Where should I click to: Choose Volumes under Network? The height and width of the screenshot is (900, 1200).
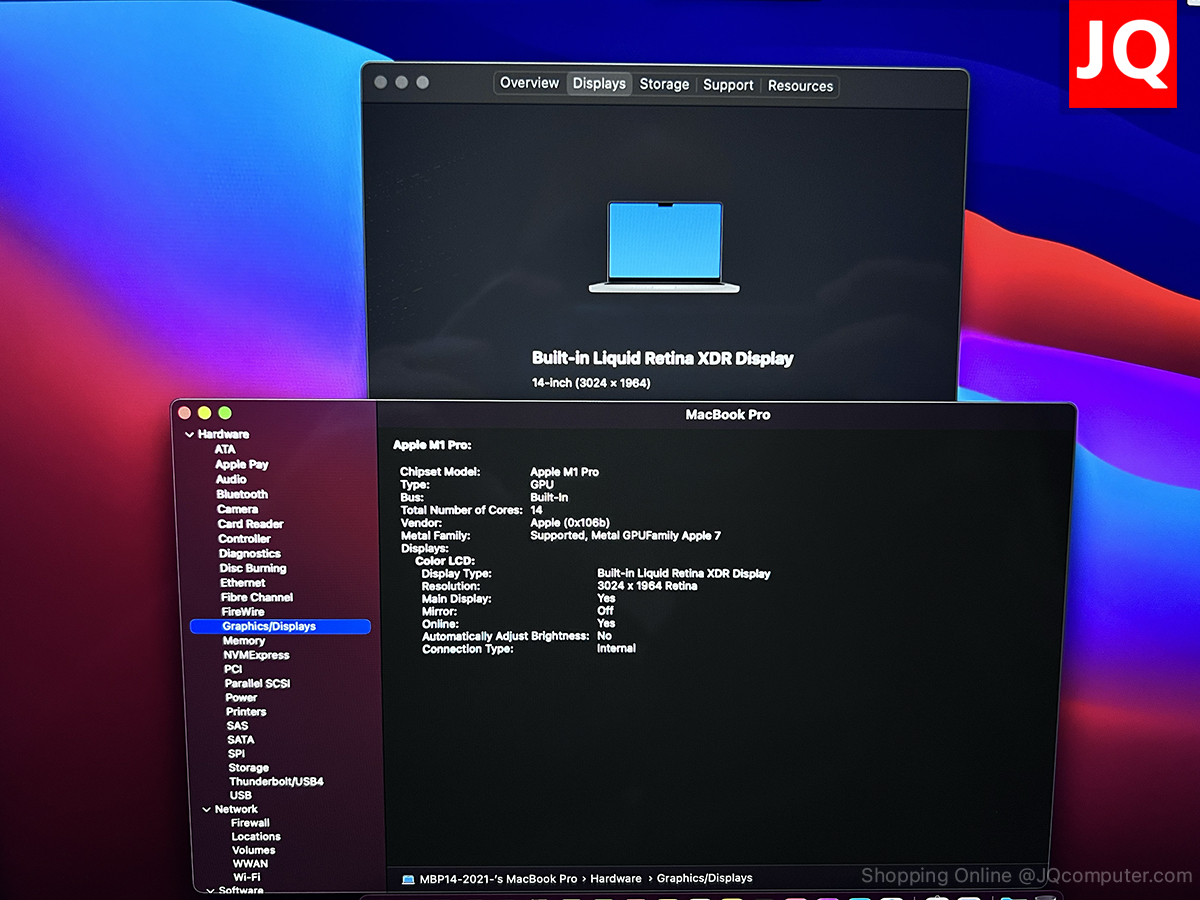254,850
